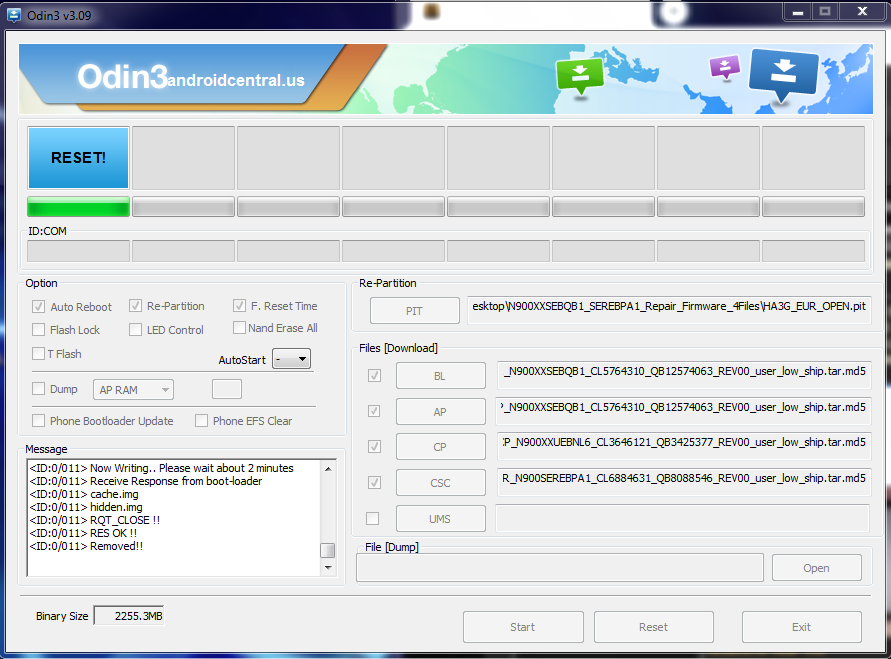
Task: Click the message log scroll down arrow
Action: coord(328,567)
